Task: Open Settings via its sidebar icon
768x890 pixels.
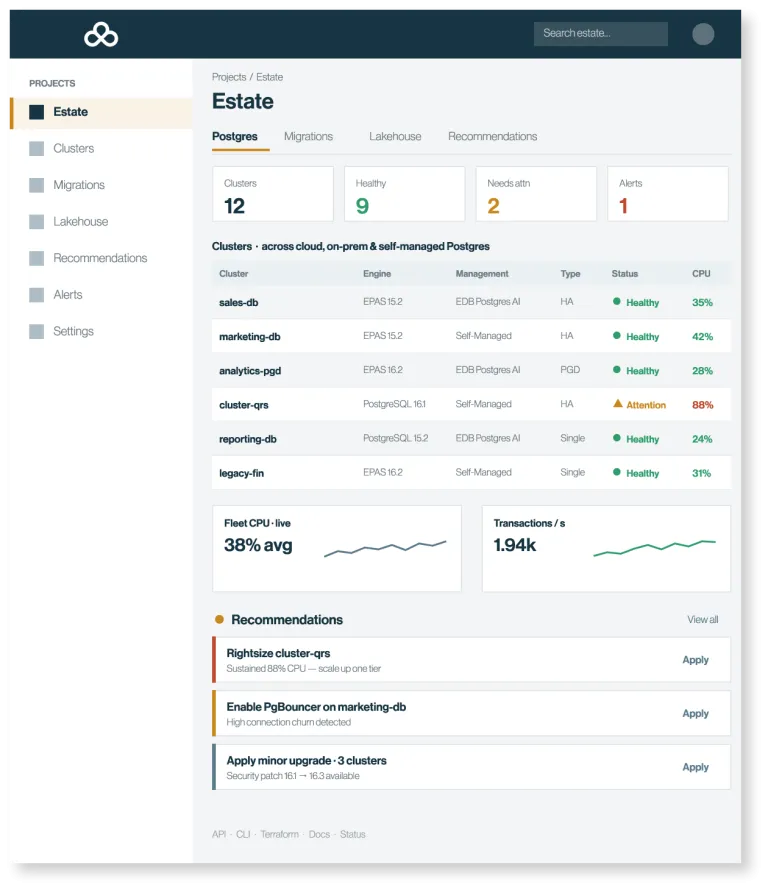Action: 36,331
